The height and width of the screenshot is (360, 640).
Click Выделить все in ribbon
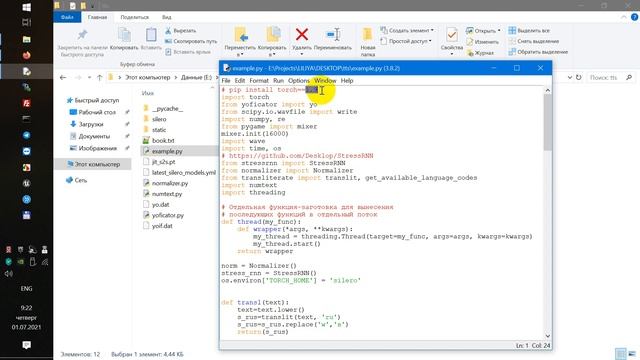tap(529, 31)
